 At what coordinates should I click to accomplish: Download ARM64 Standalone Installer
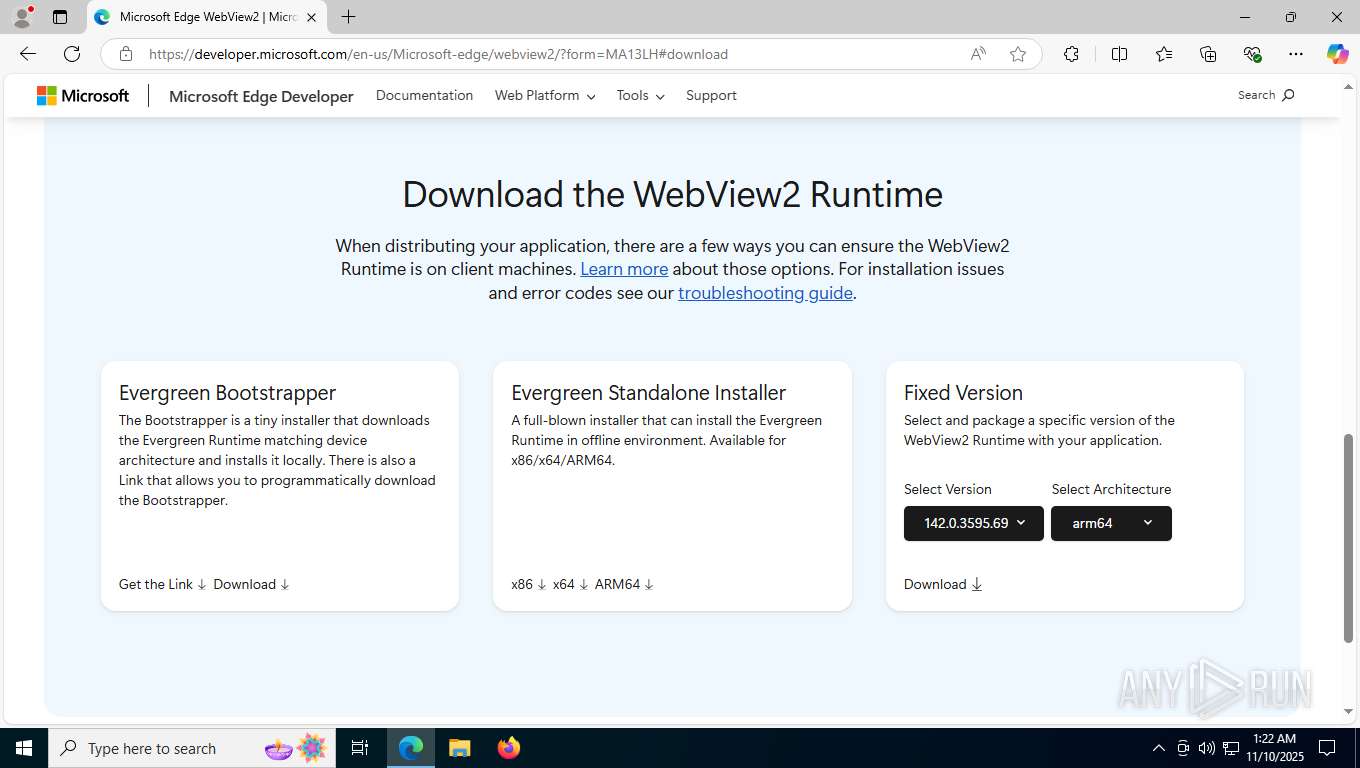[624, 584]
